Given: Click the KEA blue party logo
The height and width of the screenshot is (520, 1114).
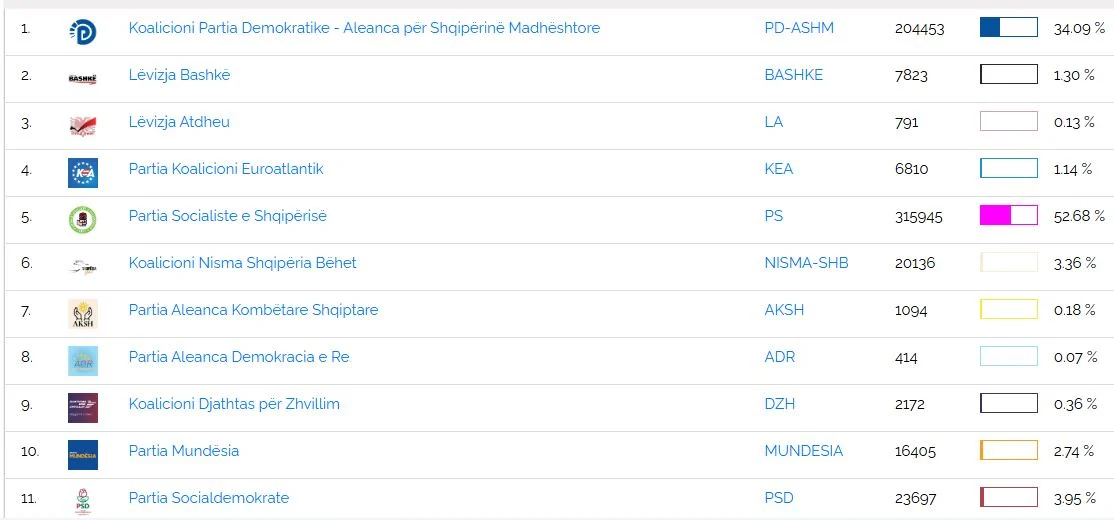Looking at the screenshot, I should coord(82,172).
